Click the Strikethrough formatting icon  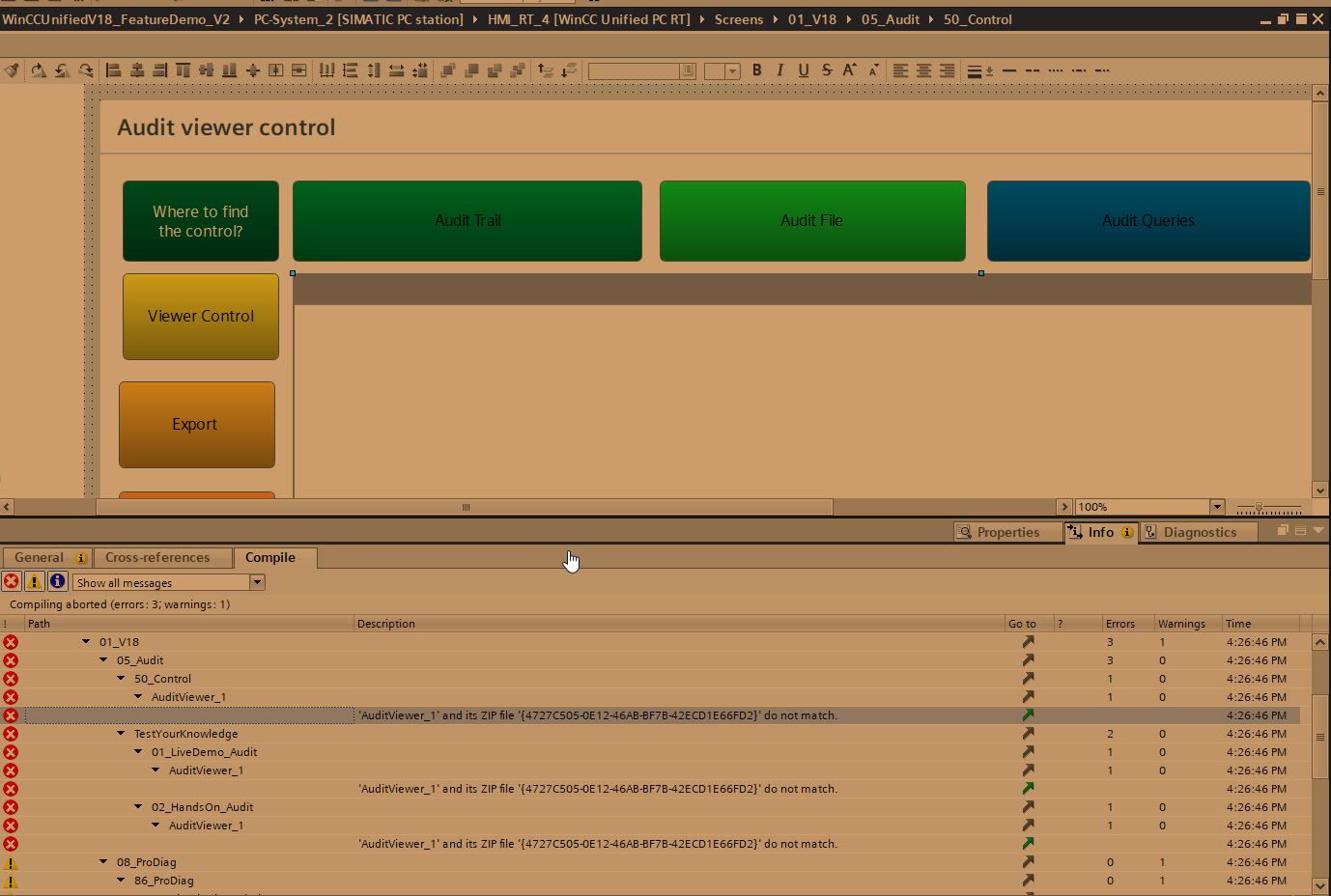[x=827, y=70]
